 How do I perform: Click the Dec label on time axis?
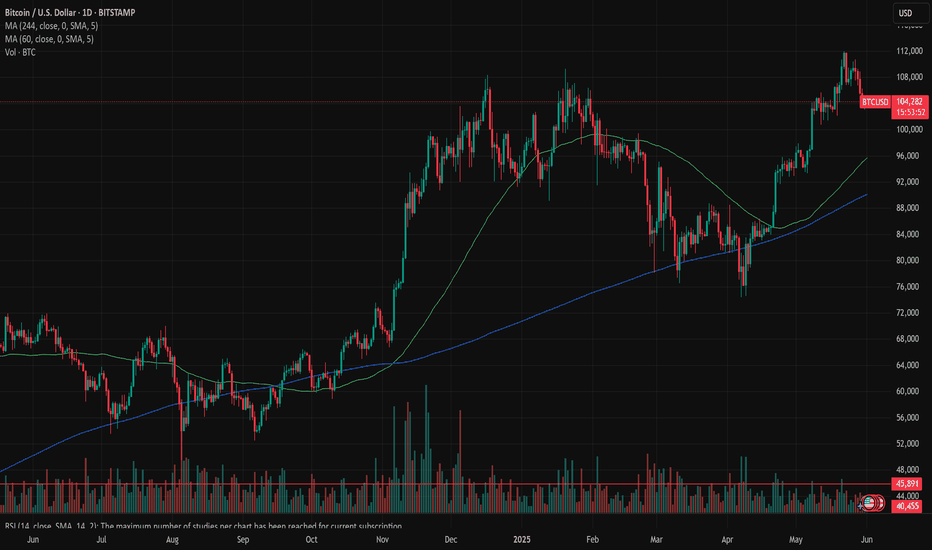(451, 540)
